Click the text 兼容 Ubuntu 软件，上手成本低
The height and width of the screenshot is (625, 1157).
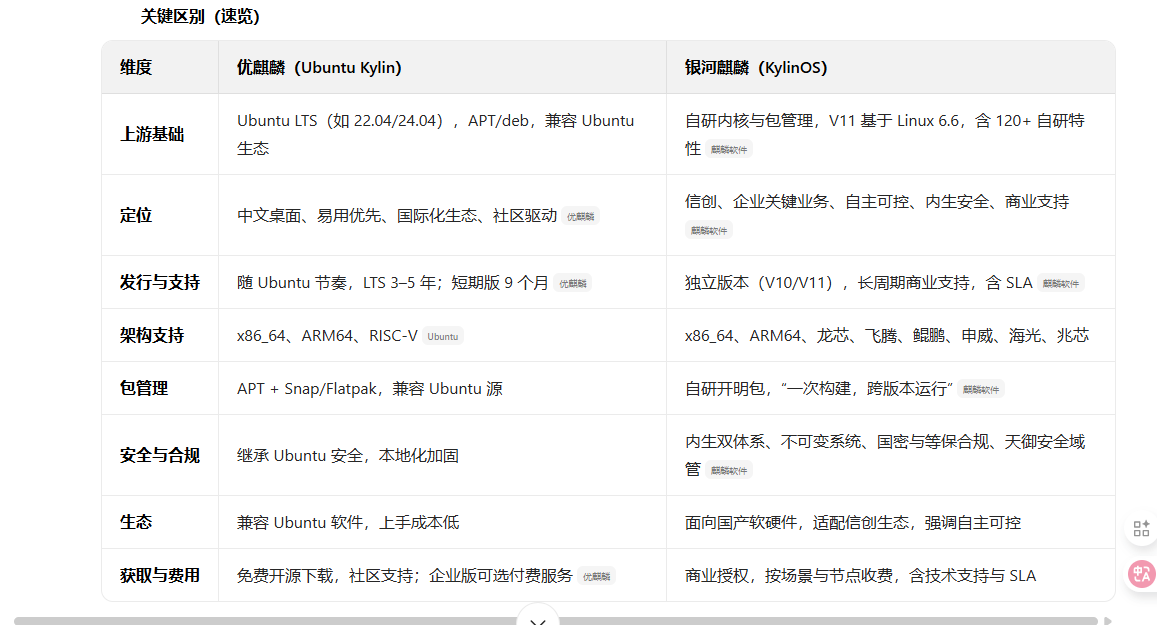pyautogui.click(x=348, y=523)
